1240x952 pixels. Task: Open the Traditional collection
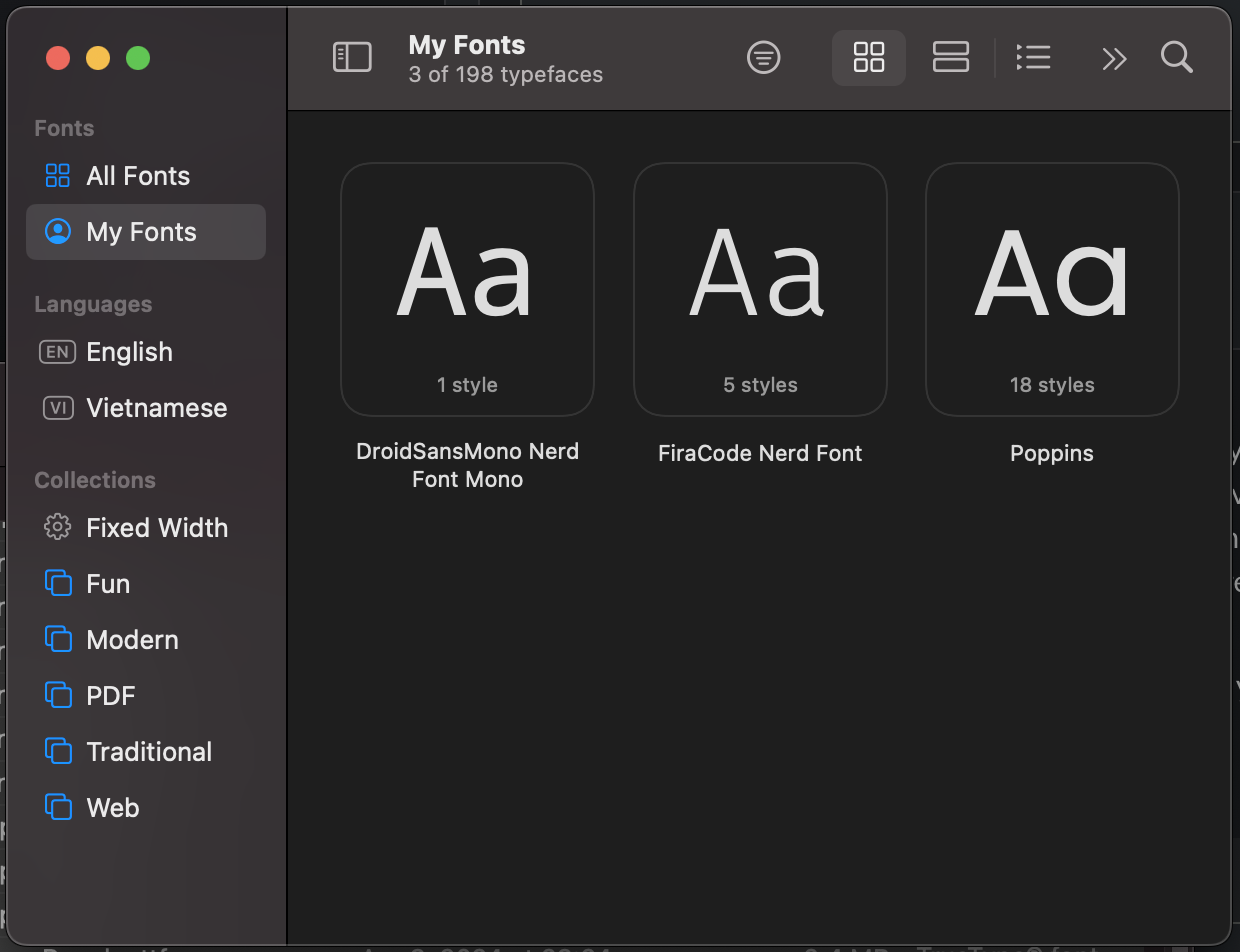point(146,752)
